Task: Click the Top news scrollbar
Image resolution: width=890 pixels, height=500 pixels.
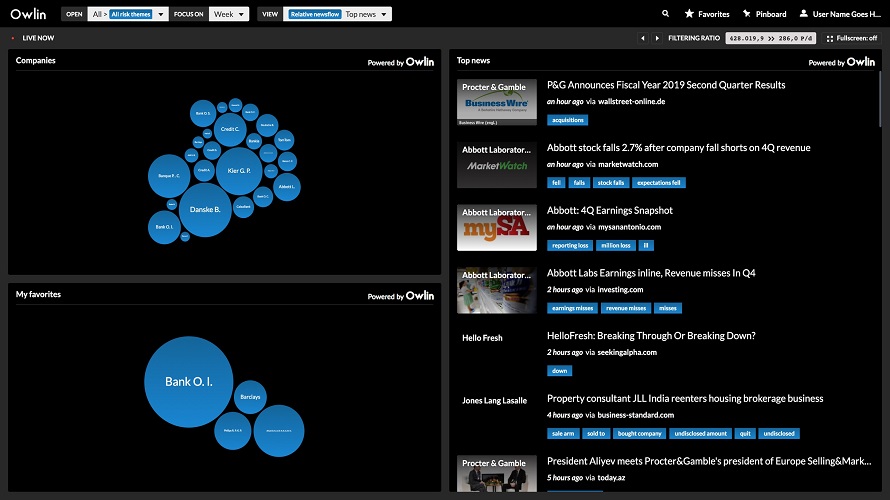Action: (x=880, y=99)
